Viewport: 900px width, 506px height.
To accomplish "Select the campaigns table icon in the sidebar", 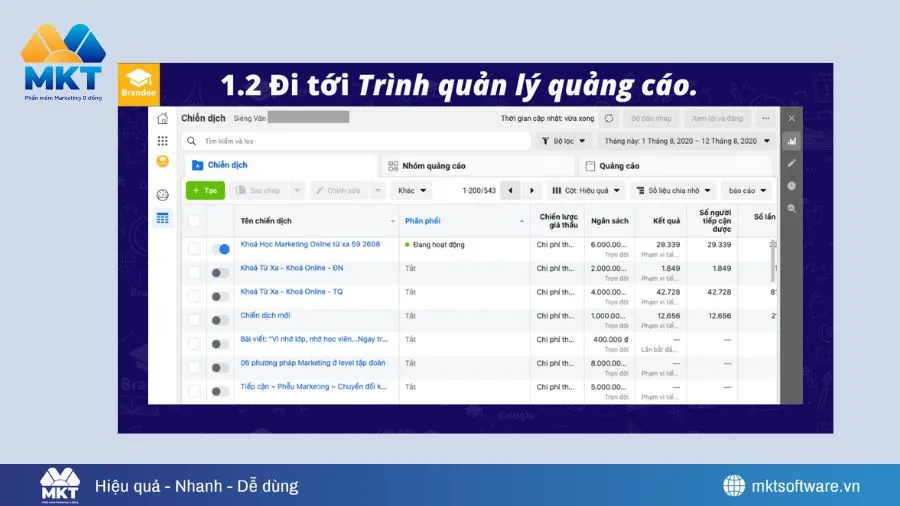I will click(162, 218).
